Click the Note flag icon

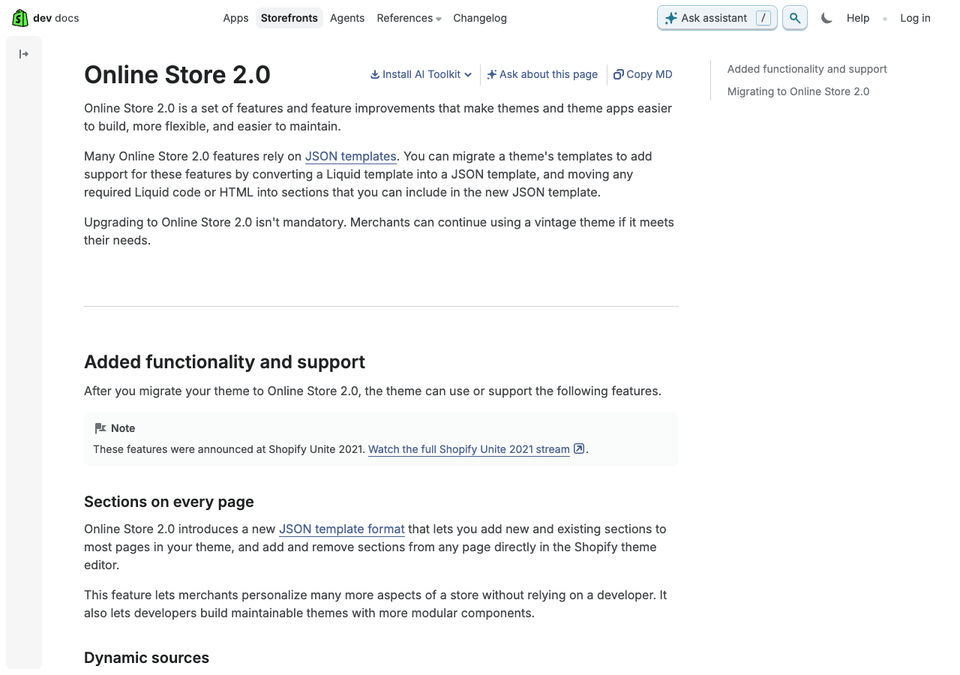click(x=100, y=428)
